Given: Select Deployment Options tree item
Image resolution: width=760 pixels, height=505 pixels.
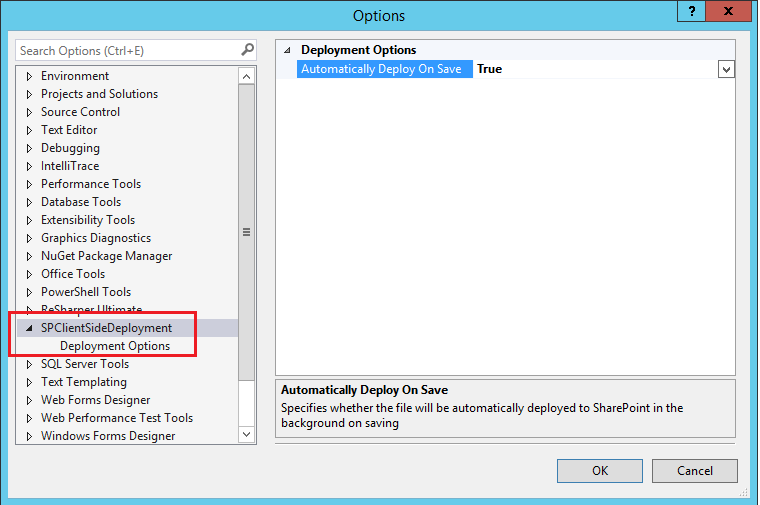Looking at the screenshot, I should pos(115,346).
